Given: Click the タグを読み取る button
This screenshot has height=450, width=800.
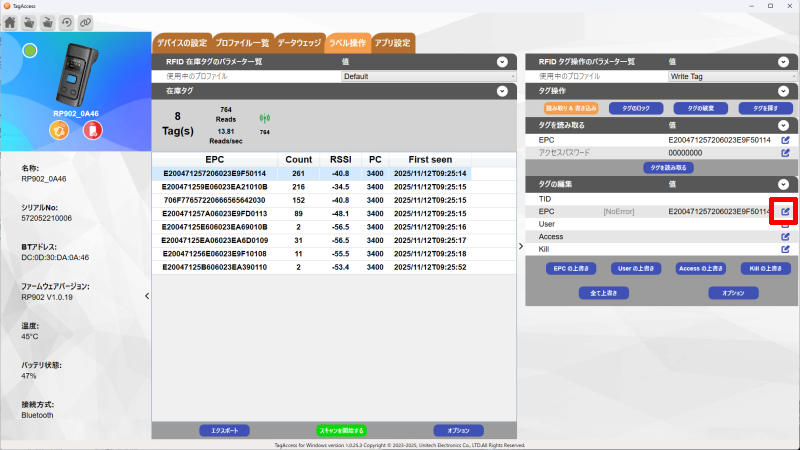Looking at the screenshot, I should pos(669,168).
